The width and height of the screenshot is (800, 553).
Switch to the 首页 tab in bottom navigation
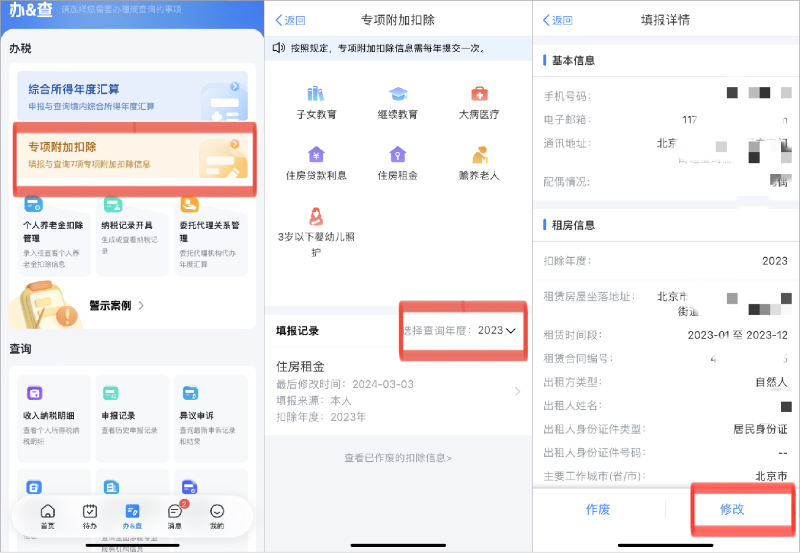click(x=47, y=516)
